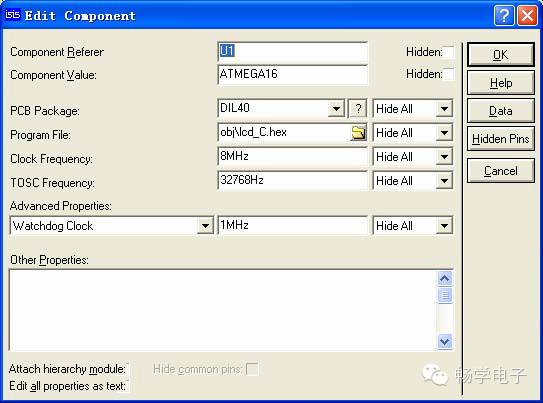Click the Program File field obj\lcd_C.hex
The height and width of the screenshot is (403, 543).
(285, 133)
